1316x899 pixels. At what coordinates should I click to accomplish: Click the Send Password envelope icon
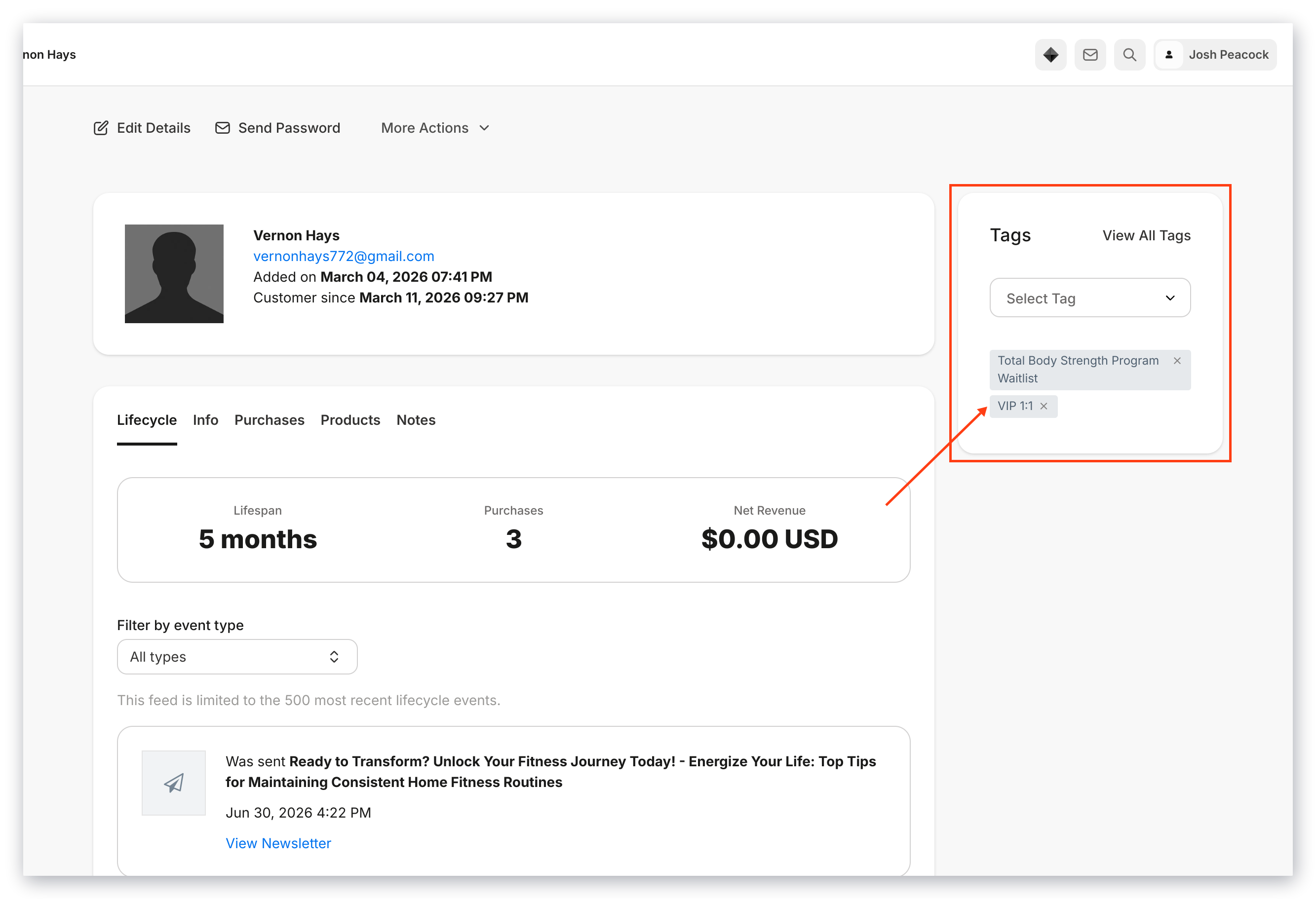click(223, 128)
